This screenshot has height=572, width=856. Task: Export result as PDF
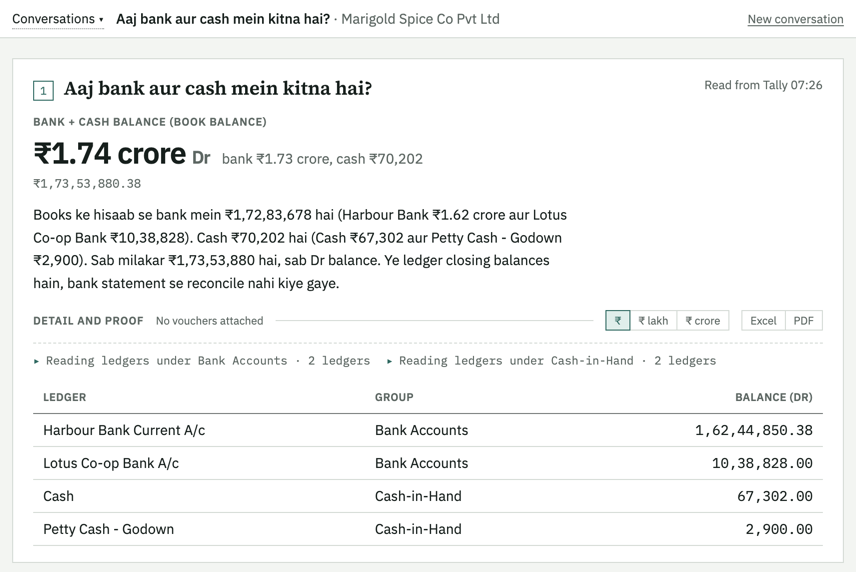point(803,320)
